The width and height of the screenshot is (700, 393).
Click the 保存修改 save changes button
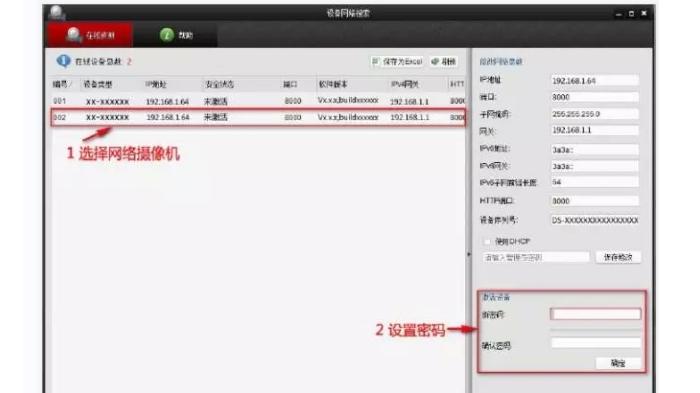[x=618, y=257]
